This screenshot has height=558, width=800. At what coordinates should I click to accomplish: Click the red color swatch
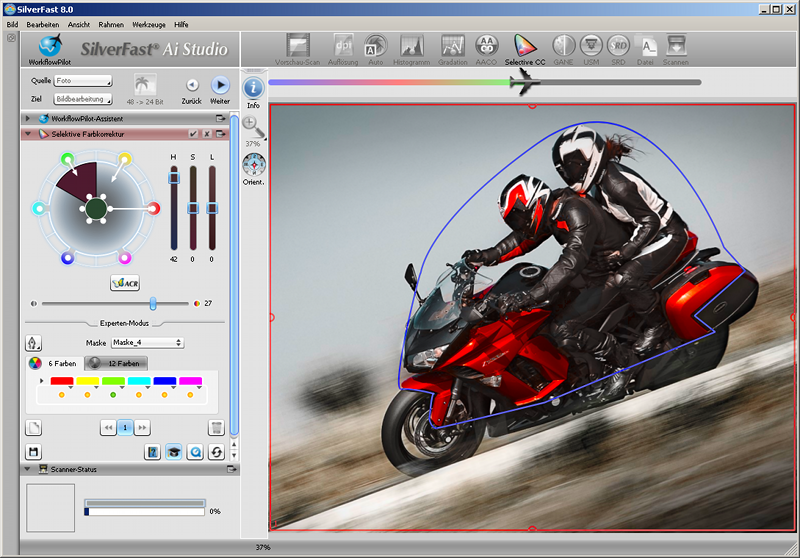pyautogui.click(x=61, y=382)
